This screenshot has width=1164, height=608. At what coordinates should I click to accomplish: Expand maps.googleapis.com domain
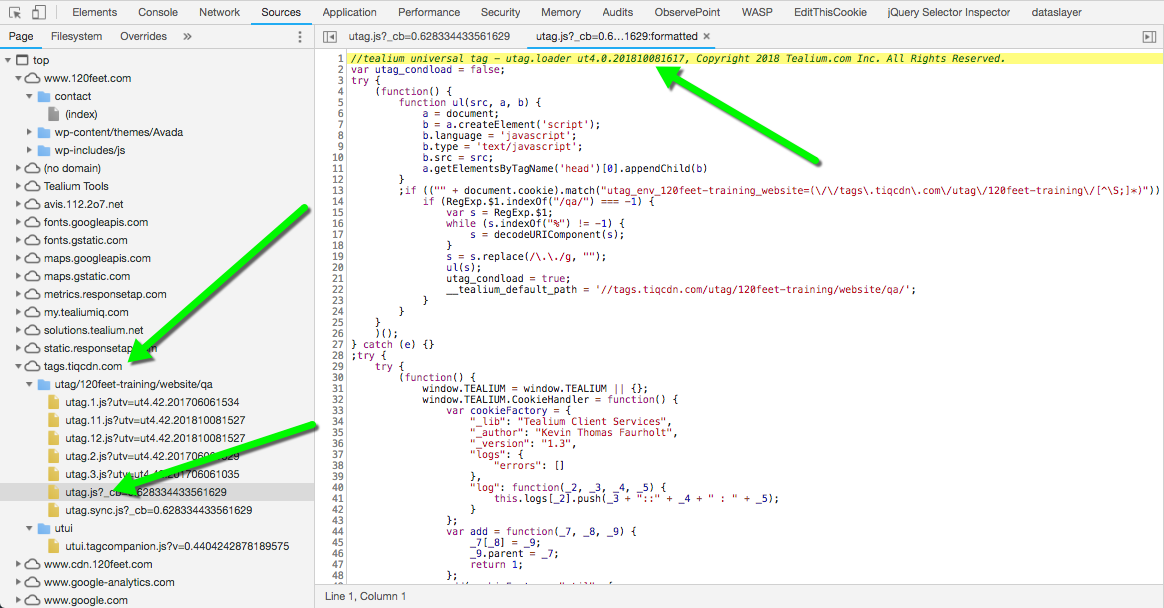tap(19, 258)
